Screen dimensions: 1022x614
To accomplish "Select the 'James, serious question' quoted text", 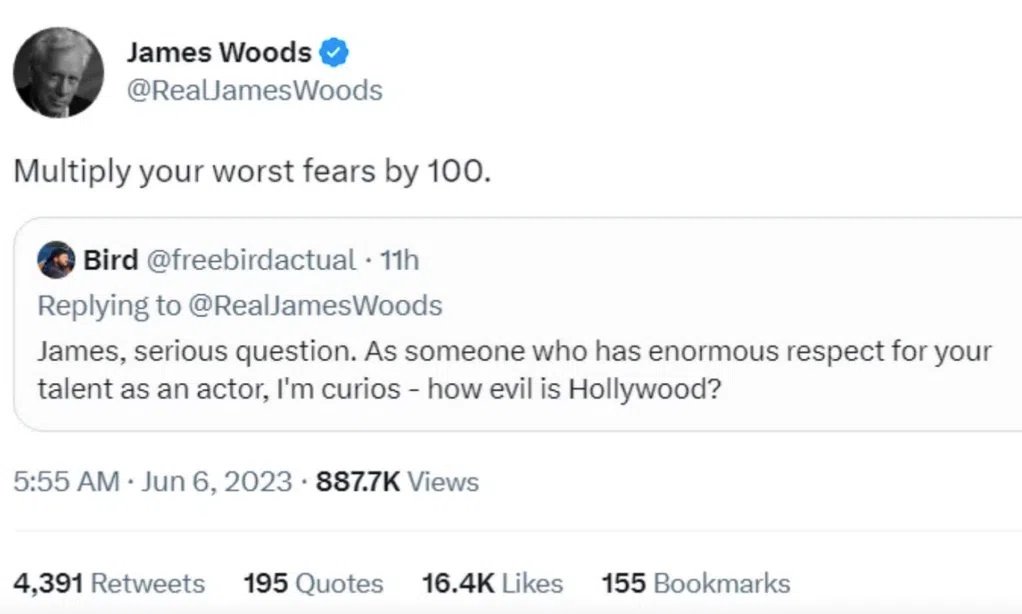I will [515, 370].
